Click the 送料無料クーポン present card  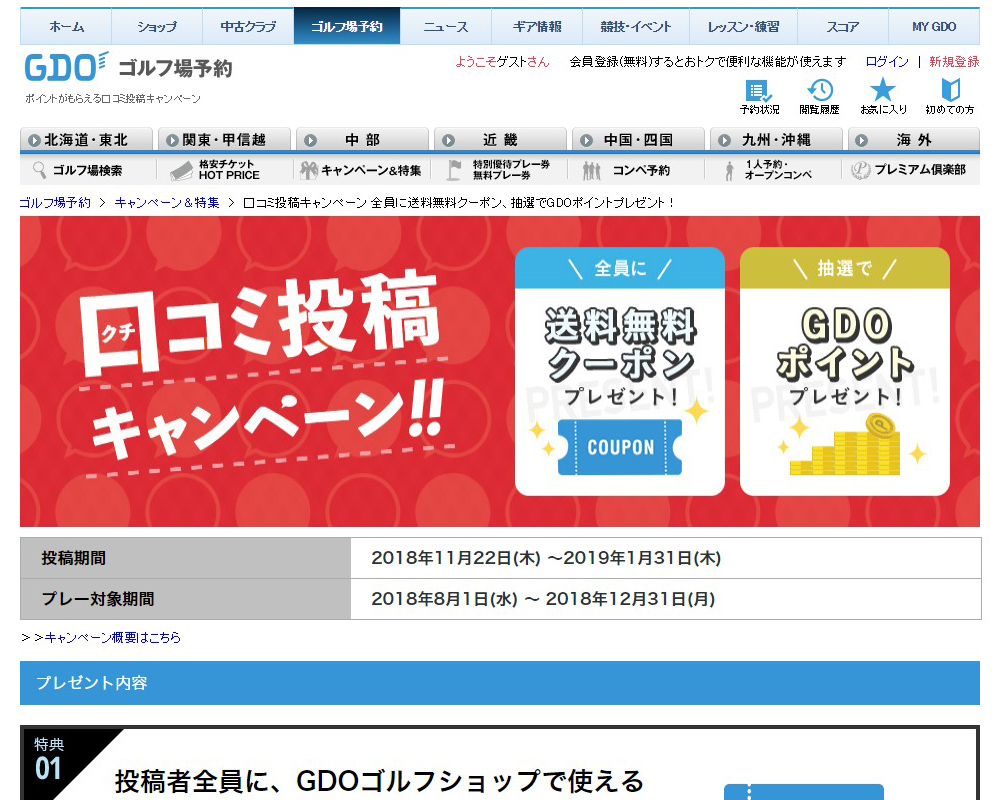[x=620, y=371]
